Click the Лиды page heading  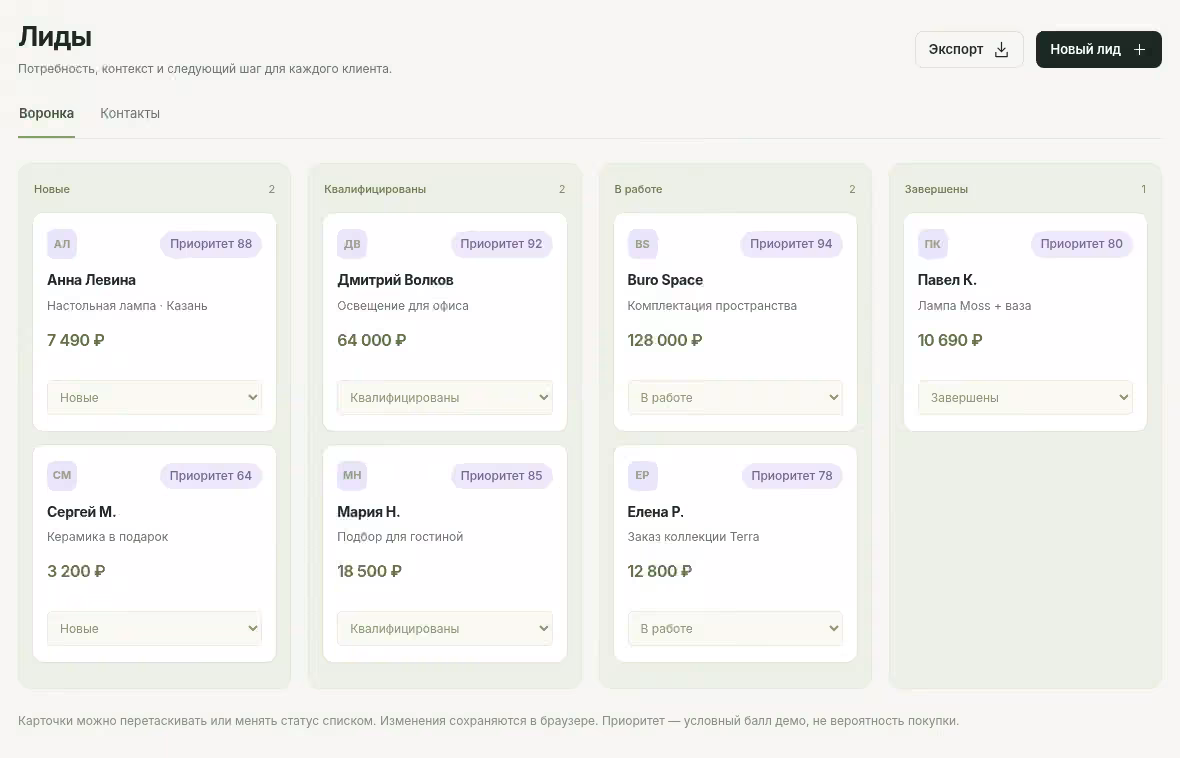click(x=55, y=37)
